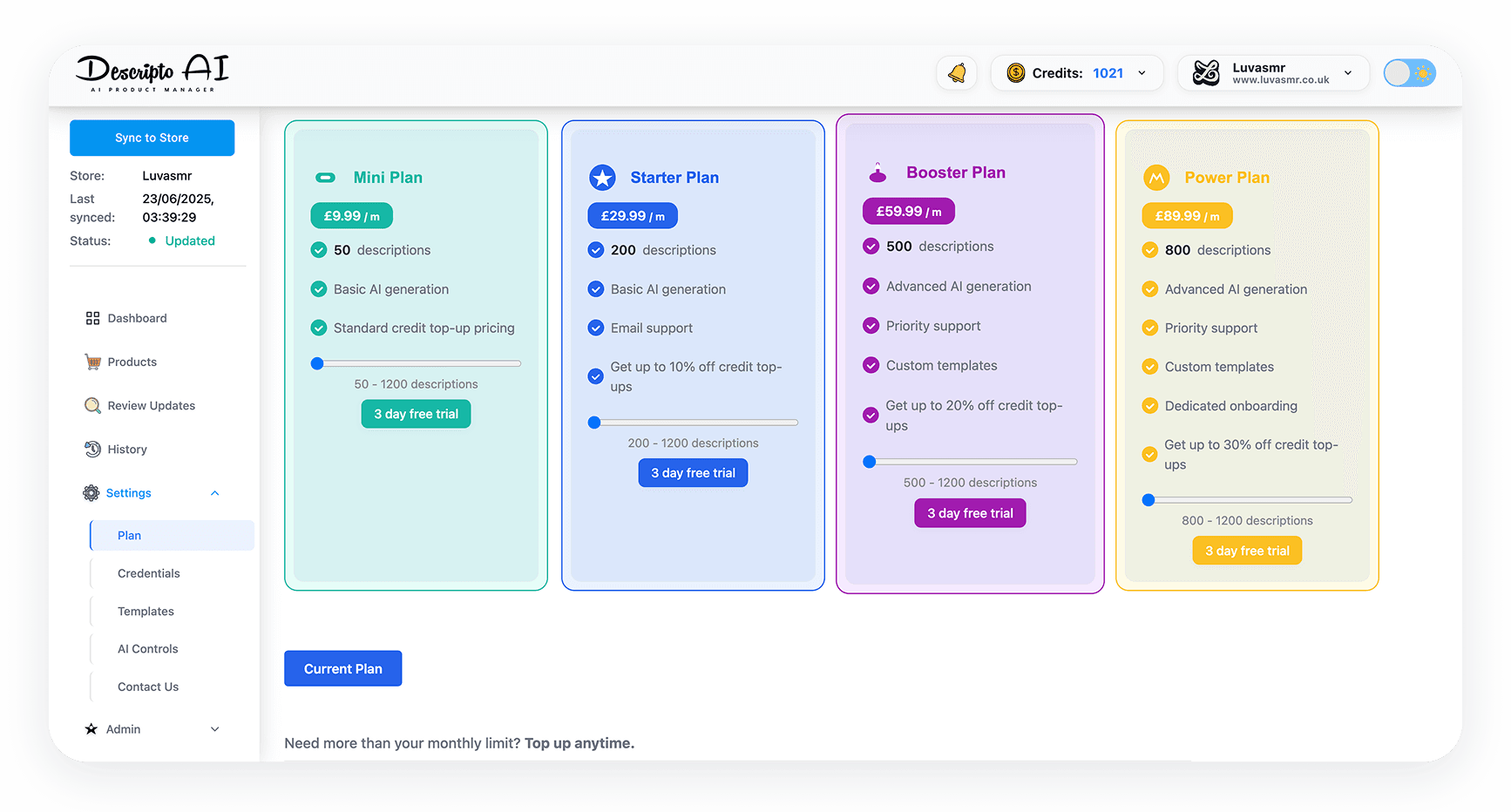1511x812 pixels.
Task: Expand the Luvasmr account dropdown
Action: pyautogui.click(x=1347, y=73)
